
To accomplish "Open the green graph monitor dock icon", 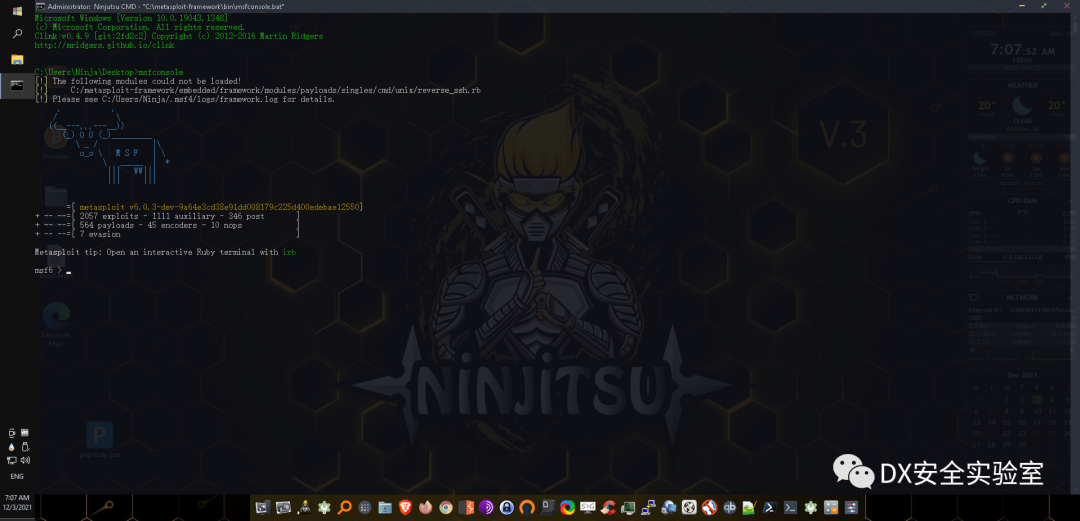I will (627, 507).
